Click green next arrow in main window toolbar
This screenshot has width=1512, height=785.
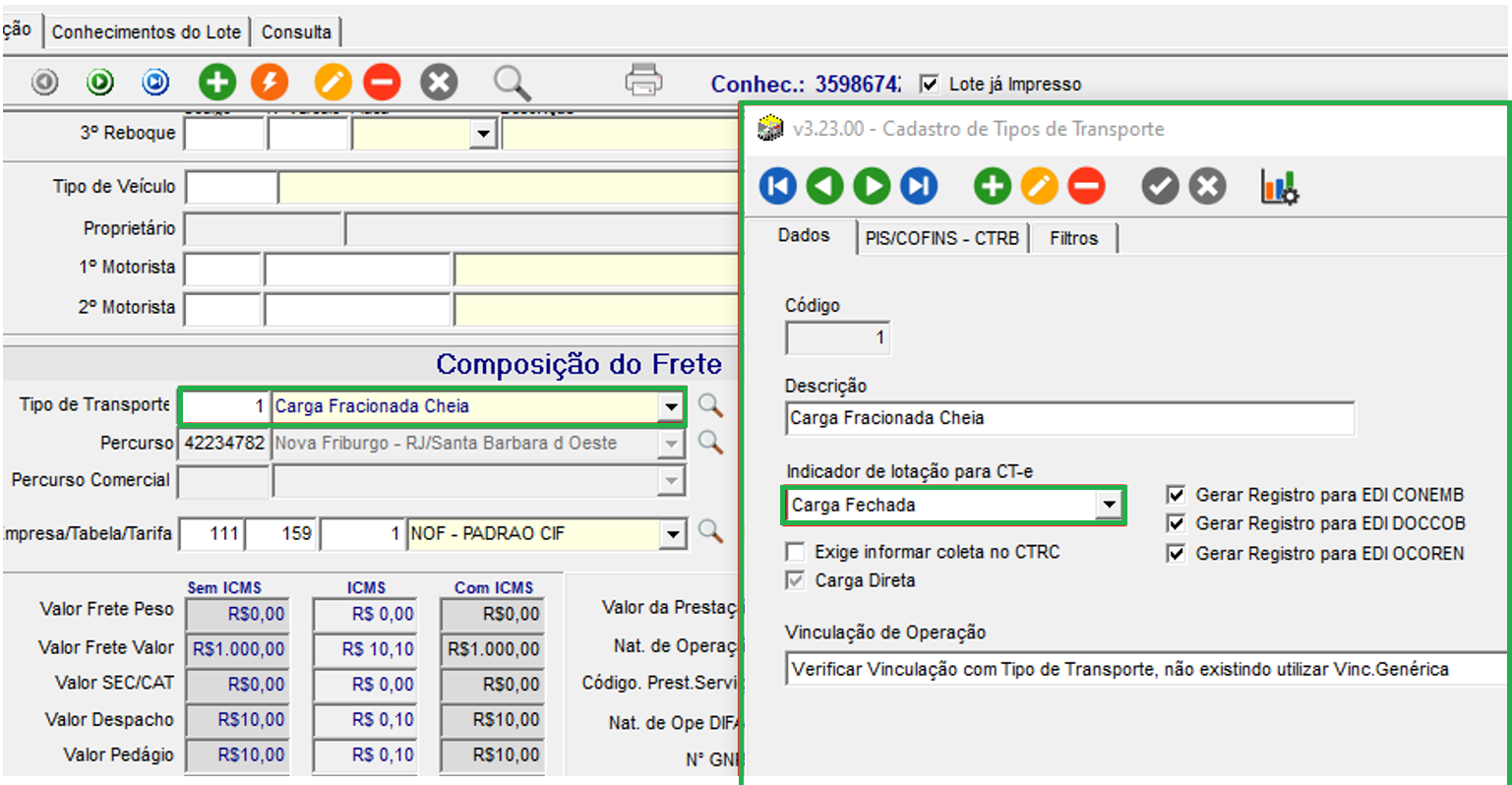tap(100, 83)
